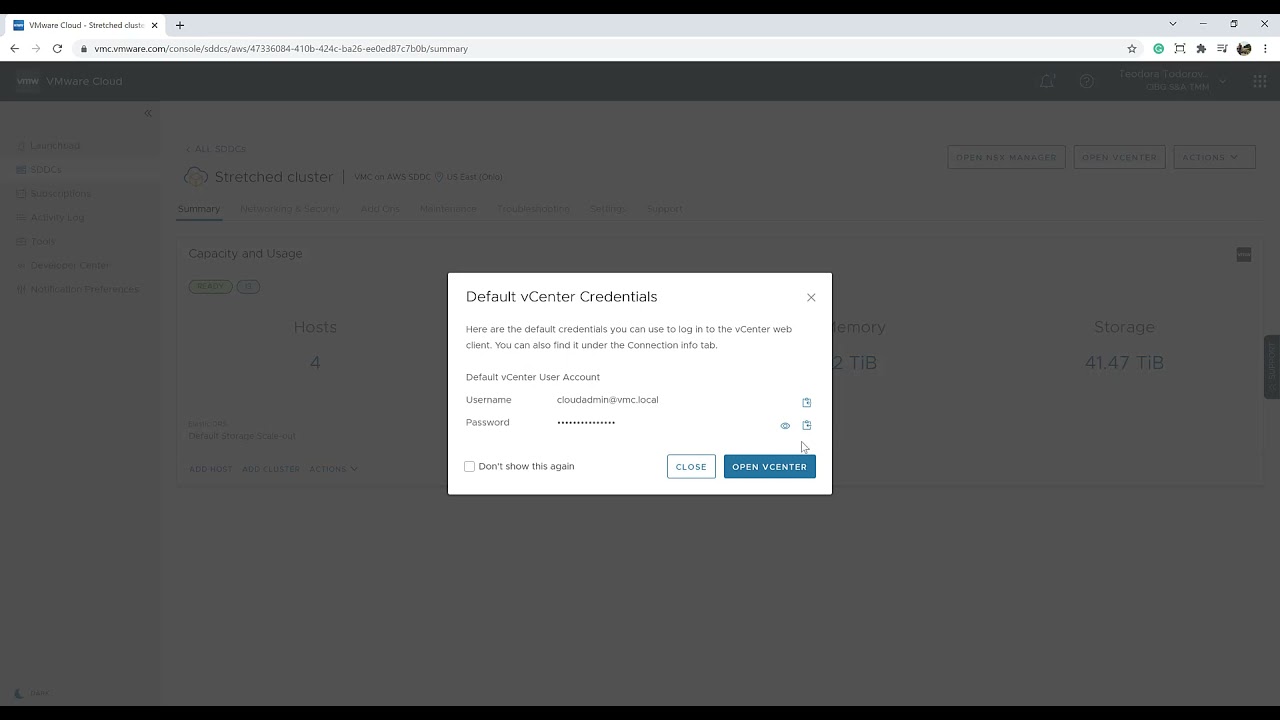Viewport: 1280px width, 720px height.
Task: View site information via the lock icon
Action: pyautogui.click(x=85, y=48)
